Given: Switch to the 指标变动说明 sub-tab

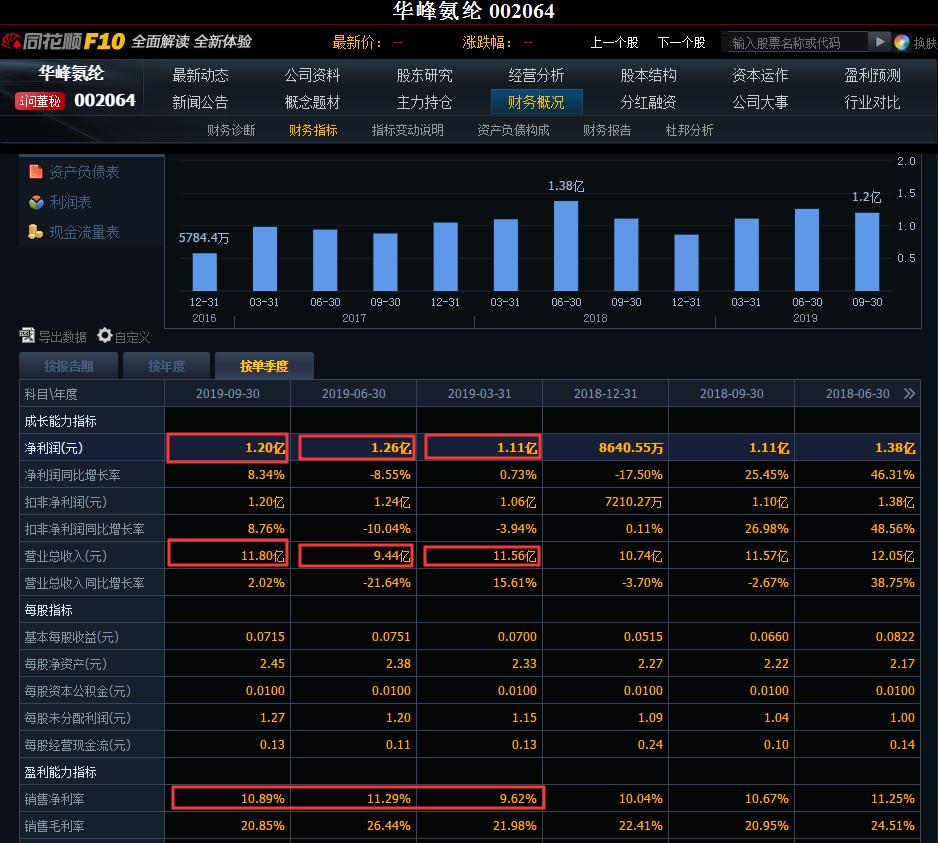Looking at the screenshot, I should tap(407, 130).
